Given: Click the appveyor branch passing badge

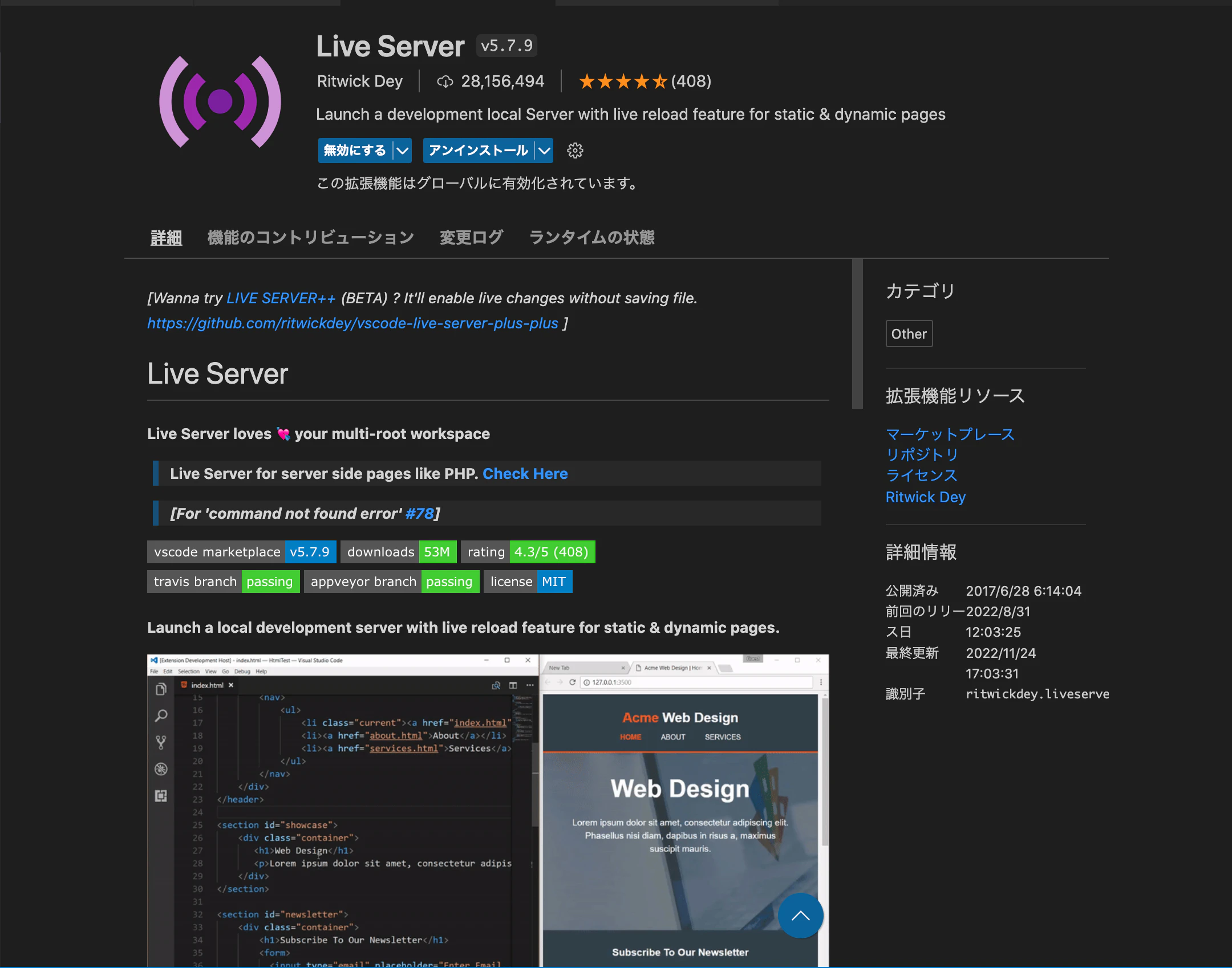Looking at the screenshot, I should point(392,581).
